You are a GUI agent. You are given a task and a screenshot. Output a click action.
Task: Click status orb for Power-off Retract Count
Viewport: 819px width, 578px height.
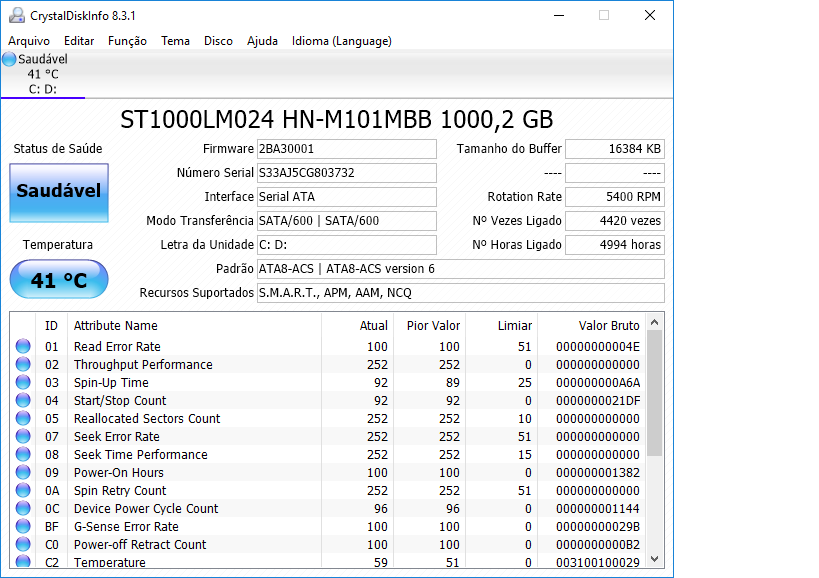[23, 545]
